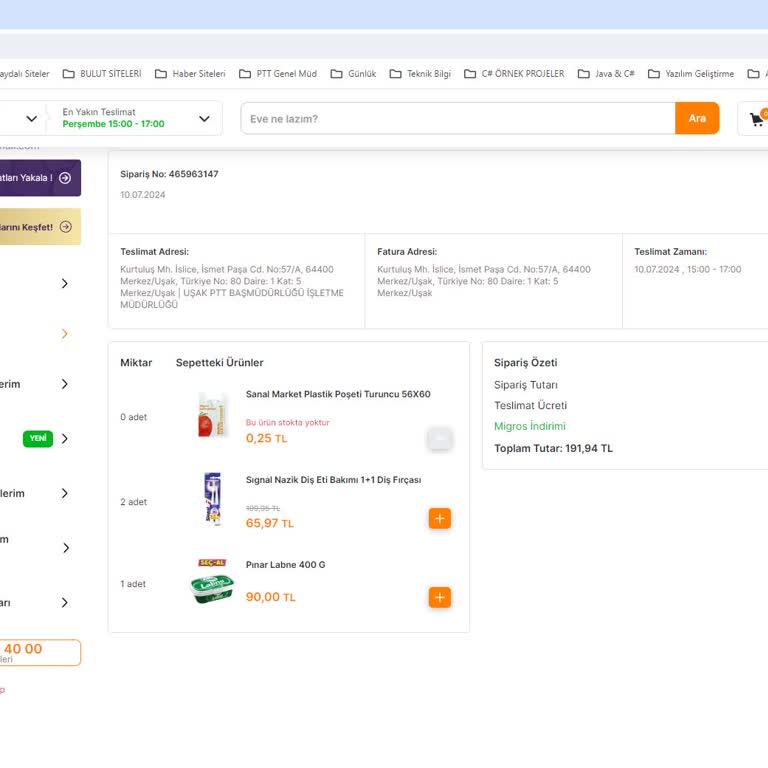Image resolution: width=768 pixels, height=768 pixels.
Task: Open Sanal Market Plastik Poşeti product image
Action: [213, 415]
